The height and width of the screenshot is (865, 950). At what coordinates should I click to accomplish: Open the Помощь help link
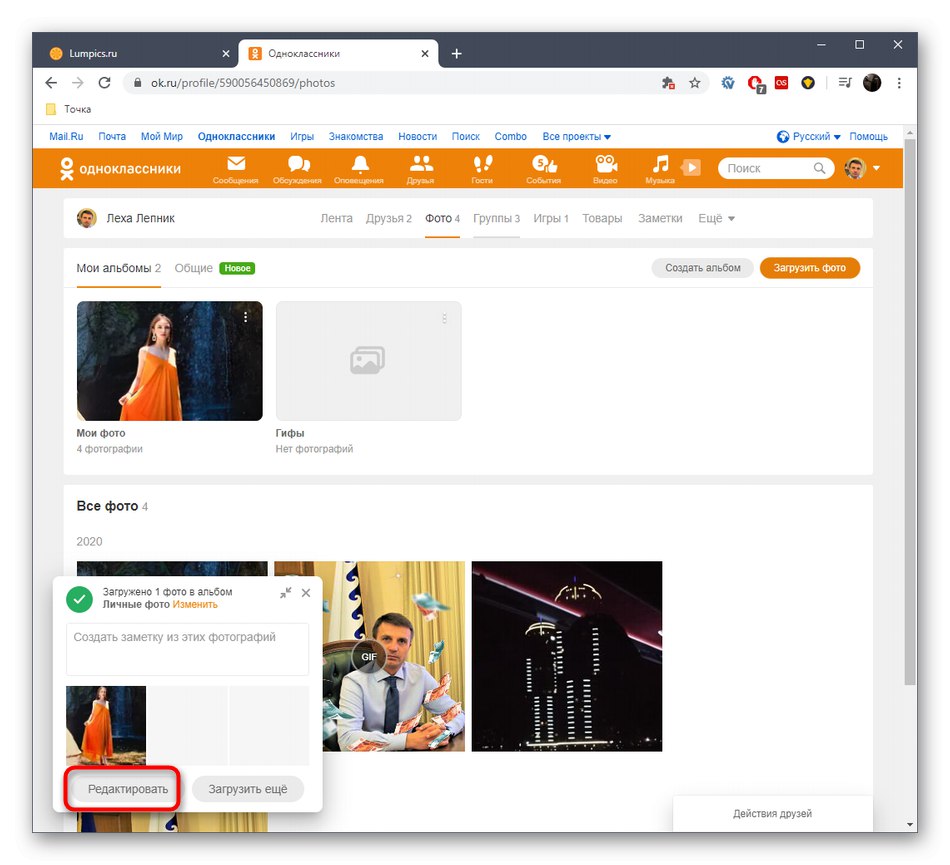pos(868,137)
